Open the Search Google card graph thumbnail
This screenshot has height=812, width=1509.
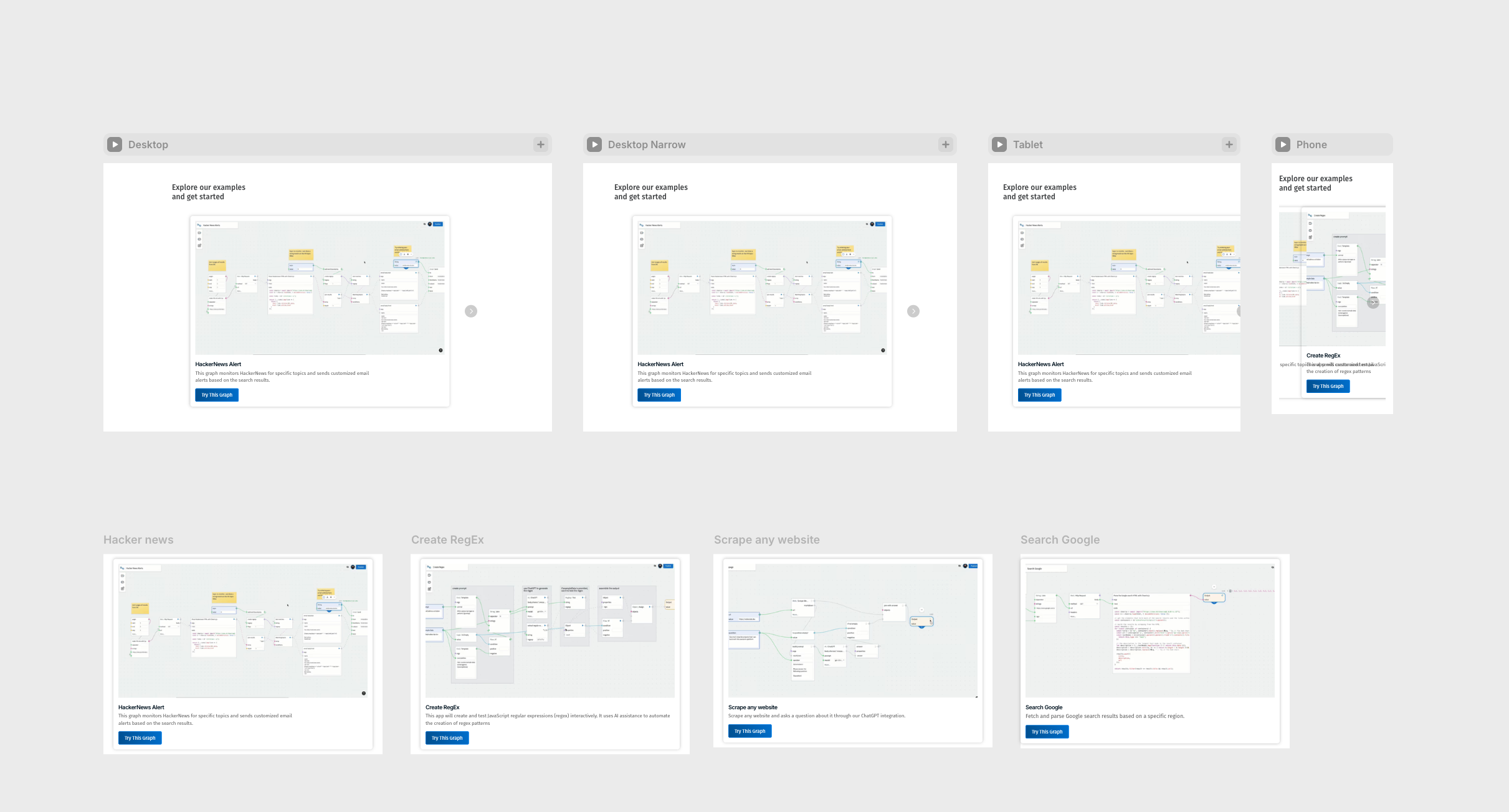coord(1150,631)
